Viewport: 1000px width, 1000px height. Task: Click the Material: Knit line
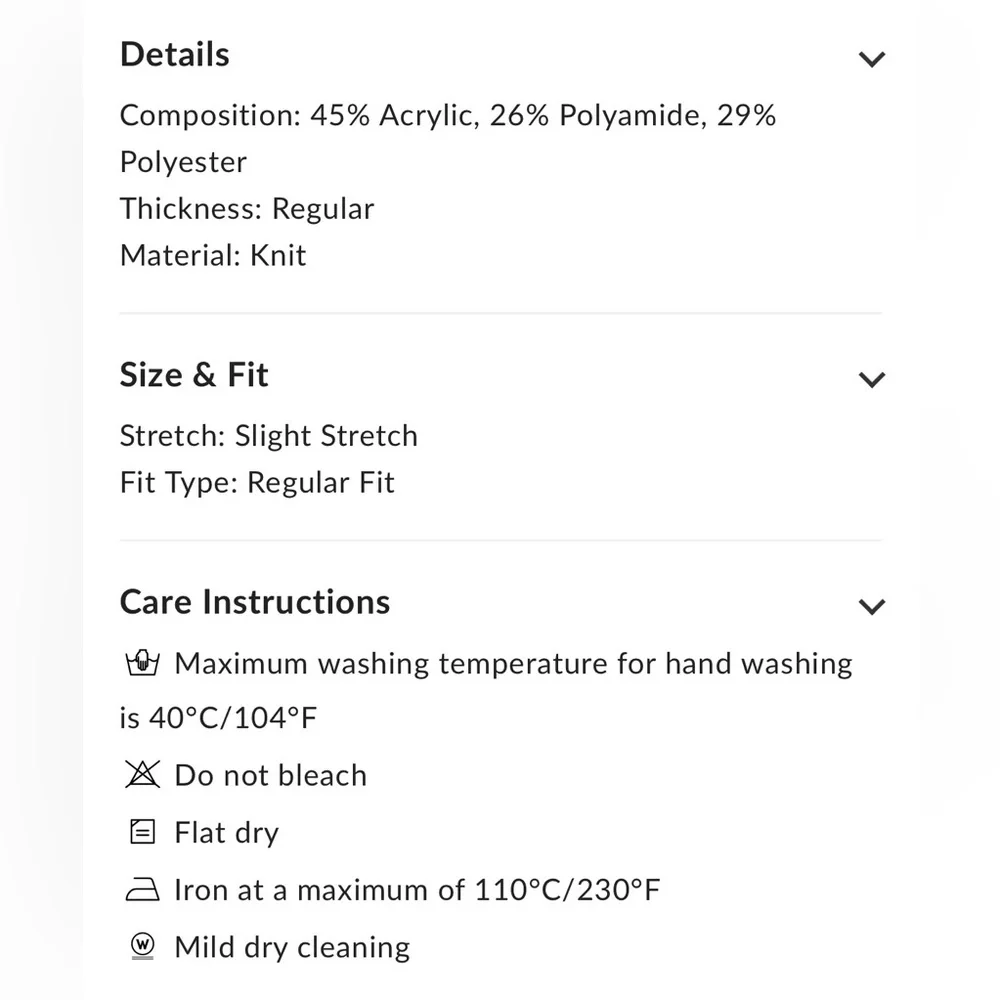point(213,255)
